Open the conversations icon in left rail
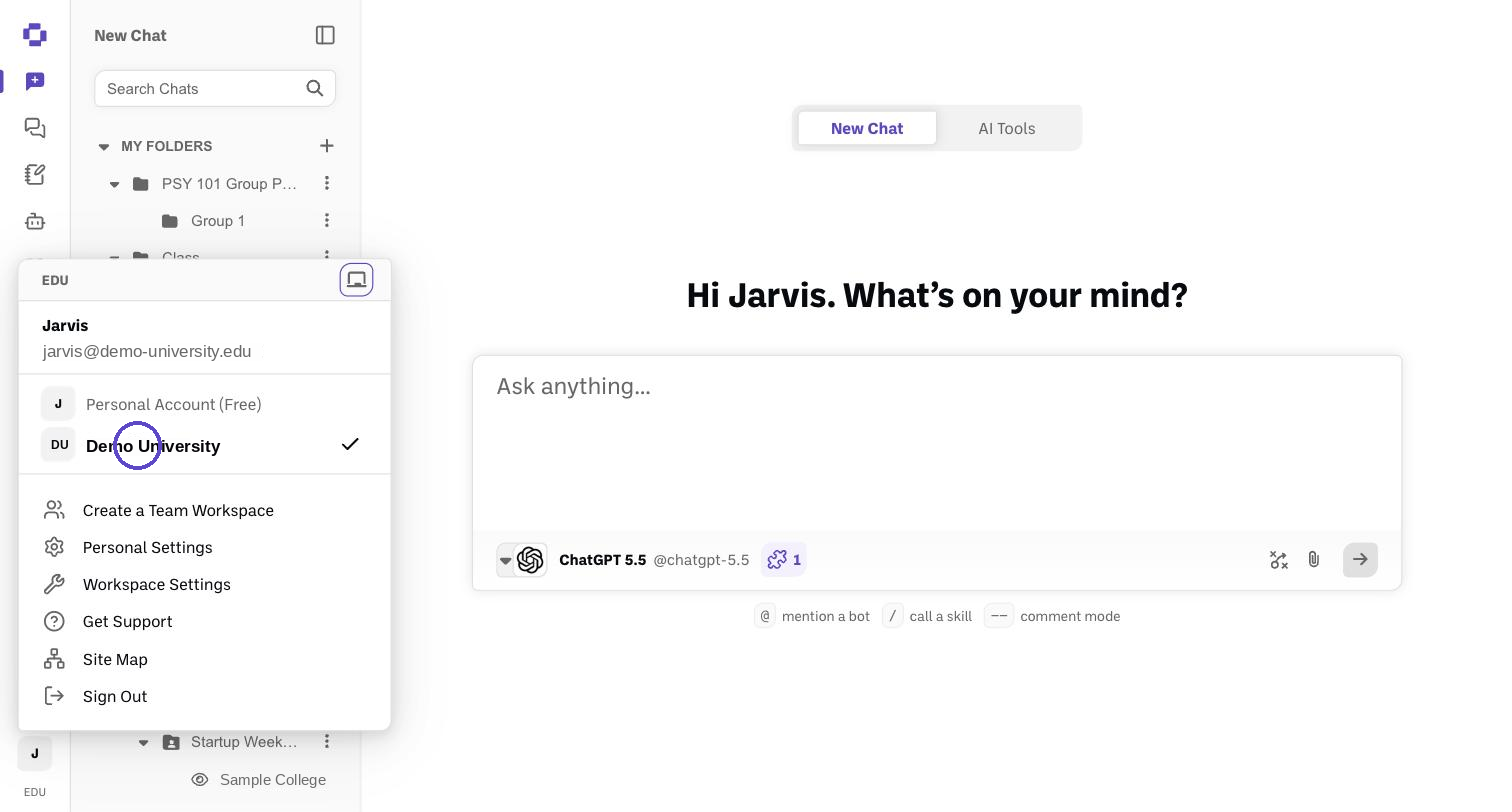 35,128
